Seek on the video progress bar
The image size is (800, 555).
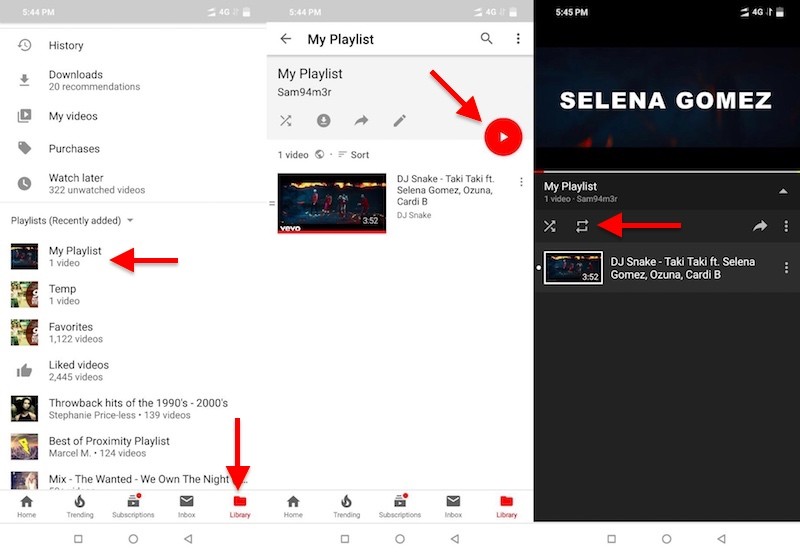tap(667, 172)
